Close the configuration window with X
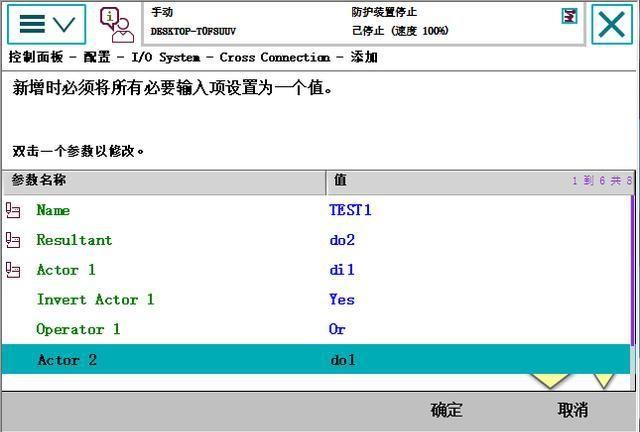640x432 pixels. 611,24
